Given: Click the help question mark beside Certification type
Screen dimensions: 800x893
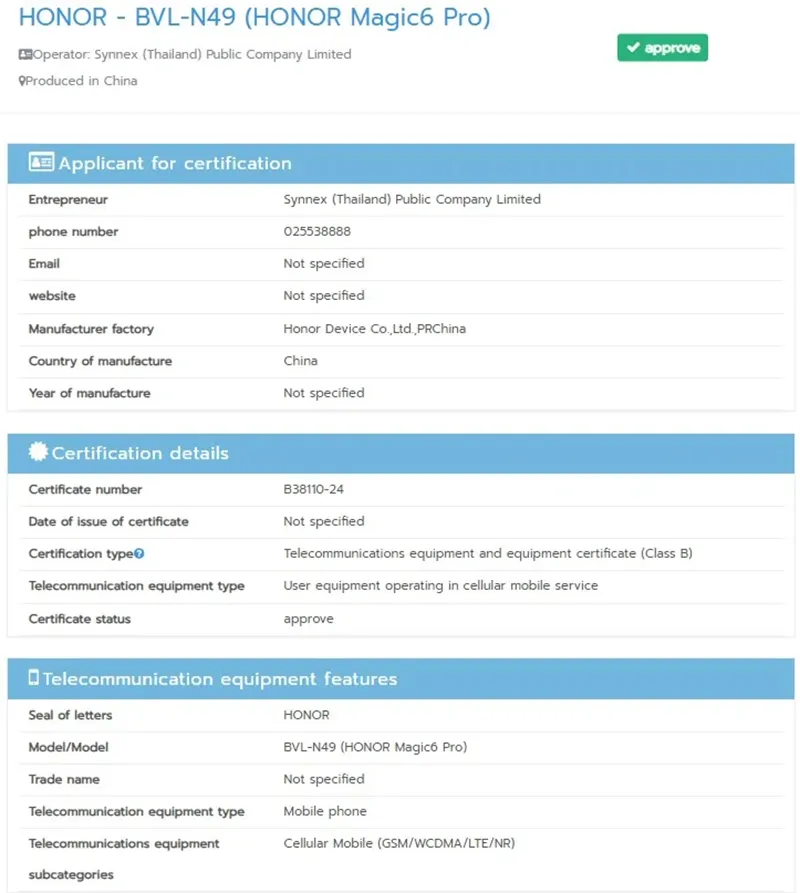Looking at the screenshot, I should tap(140, 554).
